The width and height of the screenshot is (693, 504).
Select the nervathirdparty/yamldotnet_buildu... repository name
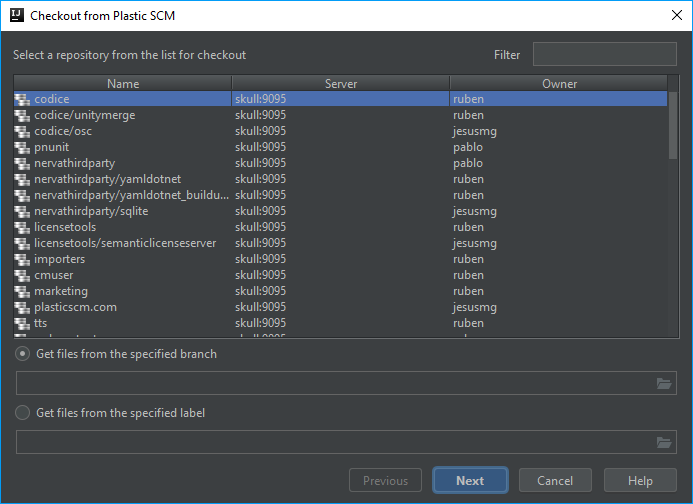132,195
